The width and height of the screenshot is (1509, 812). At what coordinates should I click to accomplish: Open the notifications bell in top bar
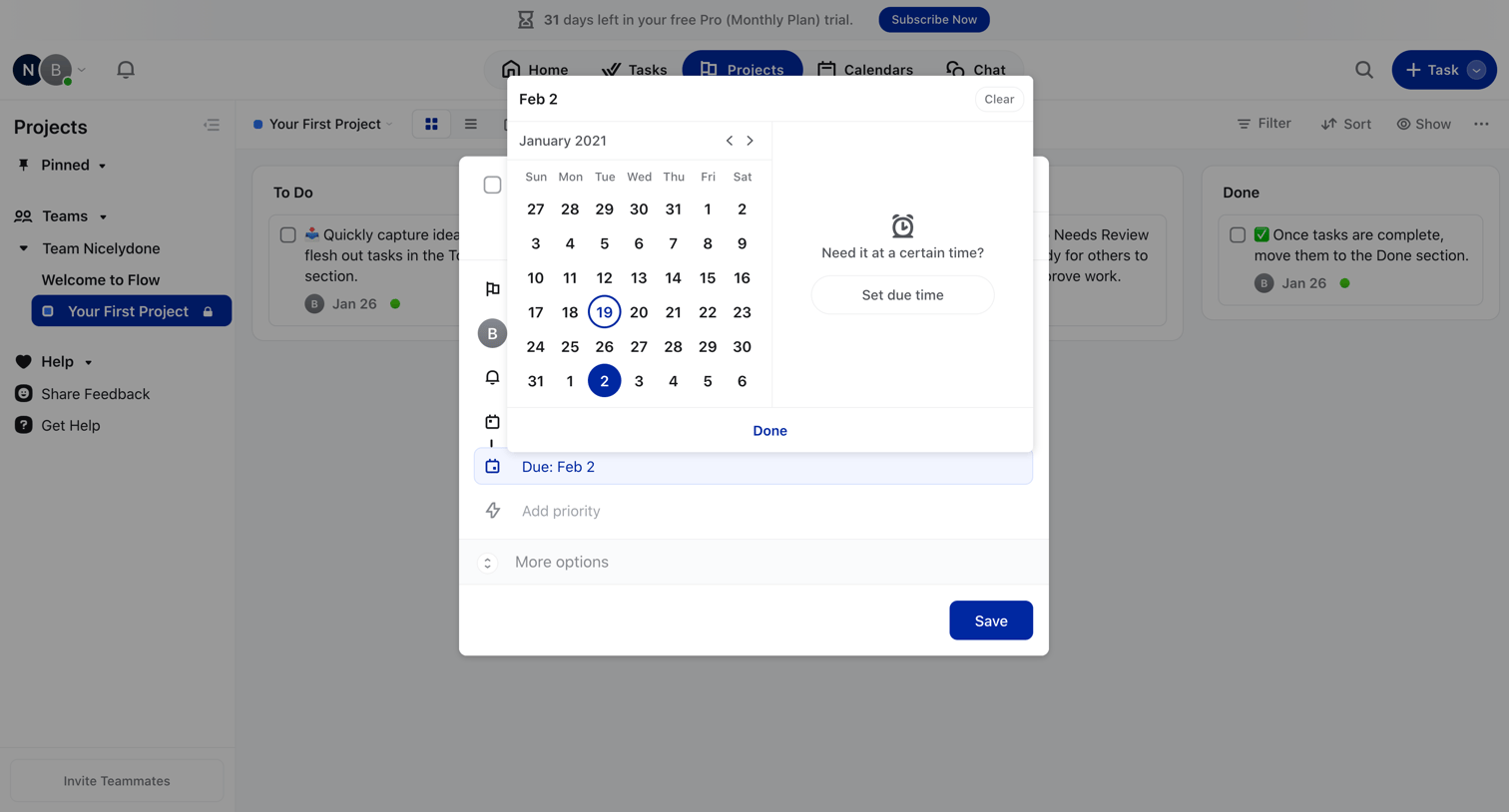pyautogui.click(x=126, y=70)
